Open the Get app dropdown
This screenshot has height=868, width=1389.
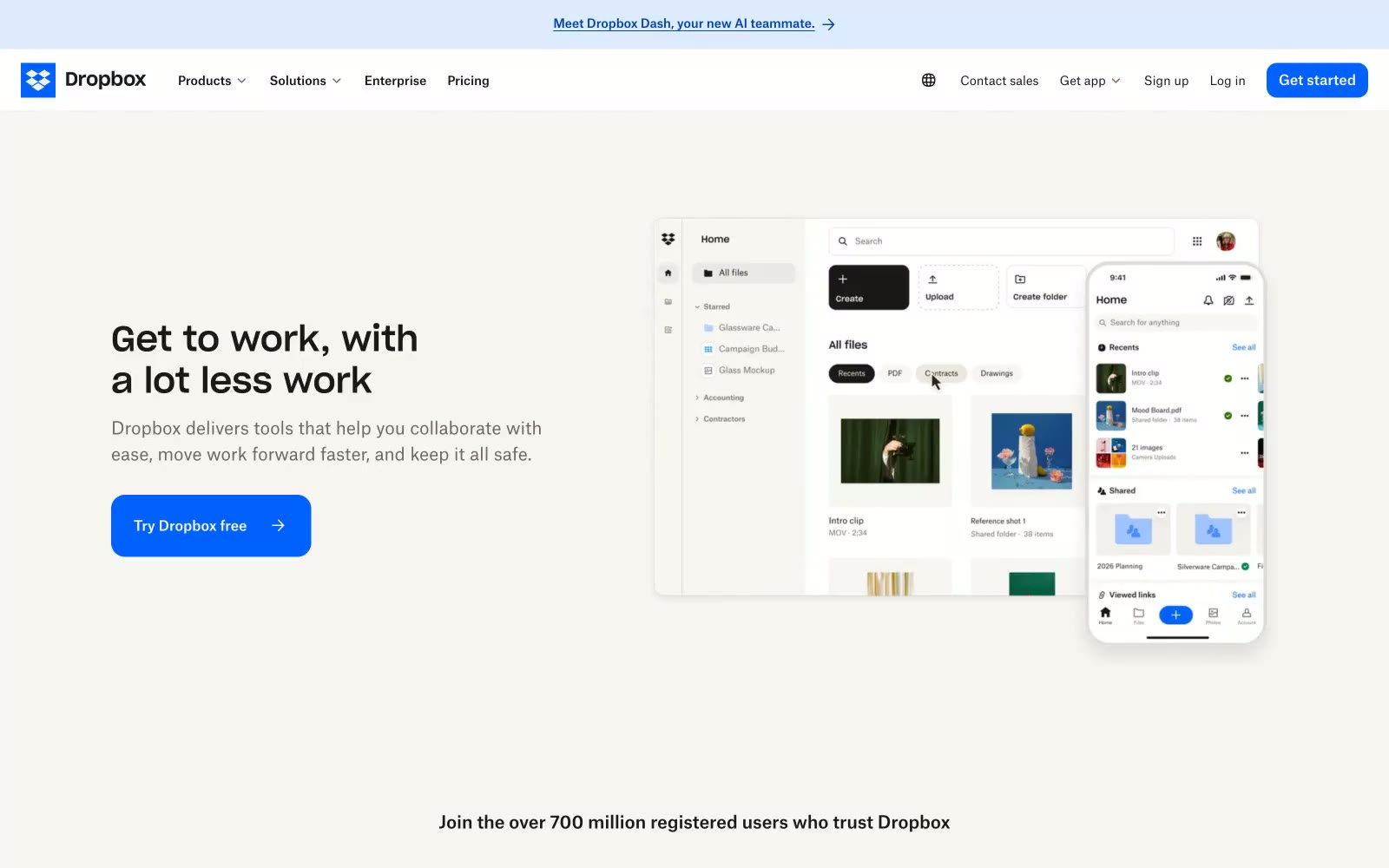click(x=1090, y=81)
